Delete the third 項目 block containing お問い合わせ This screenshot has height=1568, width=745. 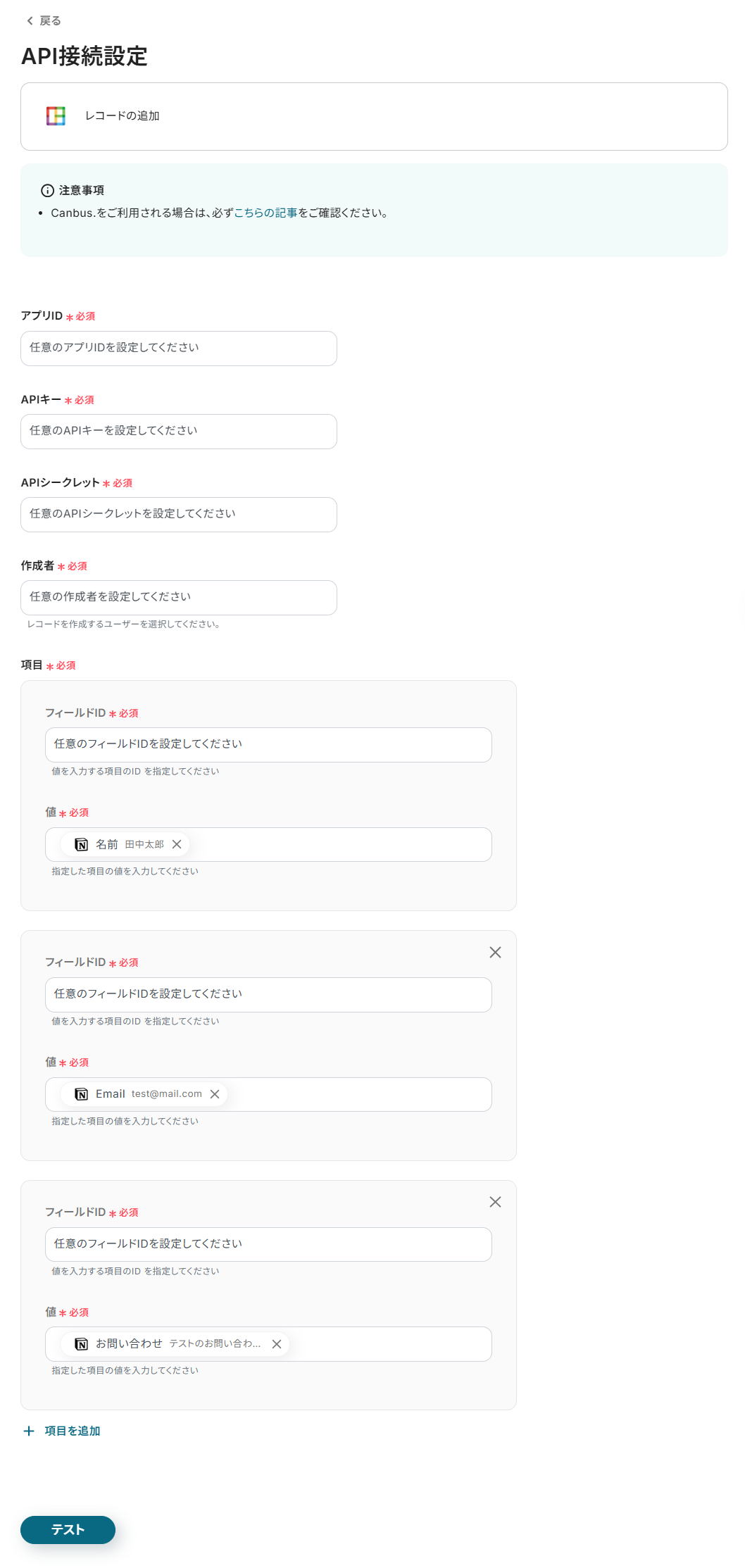pyautogui.click(x=495, y=1201)
